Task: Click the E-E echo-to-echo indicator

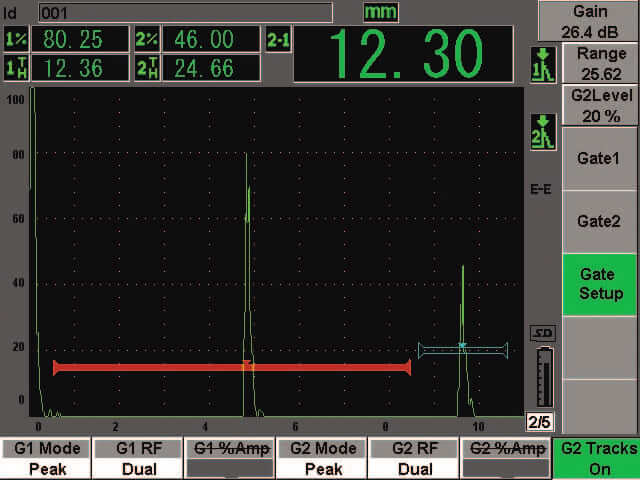Action: (x=539, y=190)
